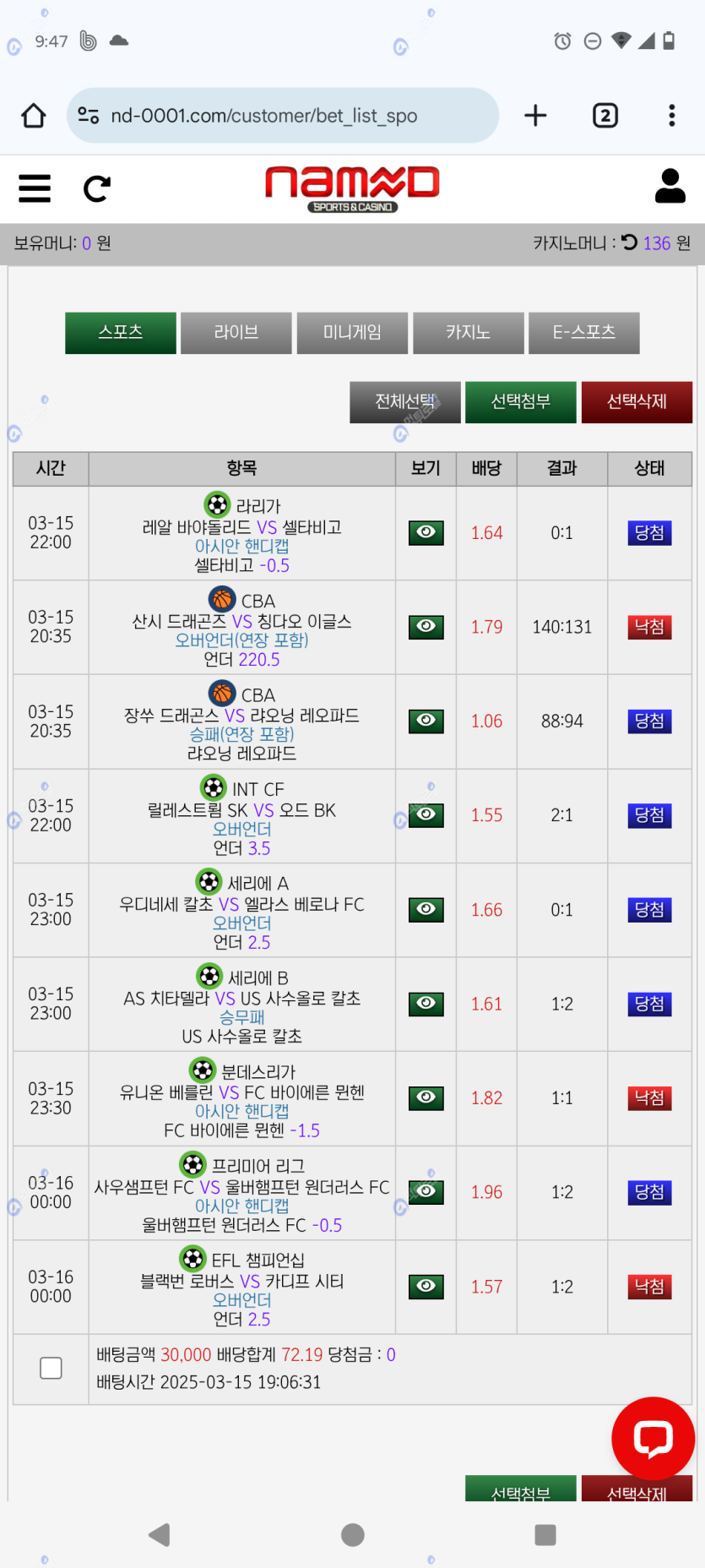The image size is (705, 1568).
Task: Open the hamburger menu icon
Action: [35, 188]
